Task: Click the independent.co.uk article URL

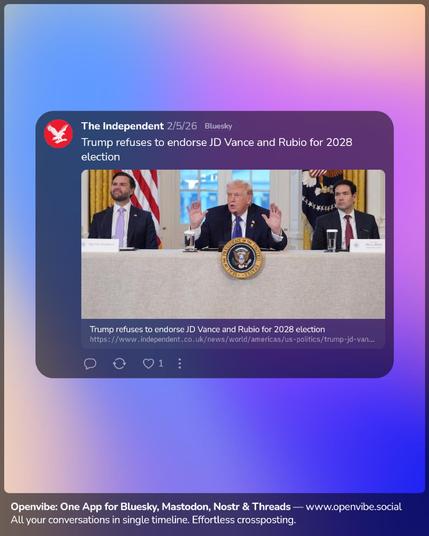Action: [x=232, y=339]
